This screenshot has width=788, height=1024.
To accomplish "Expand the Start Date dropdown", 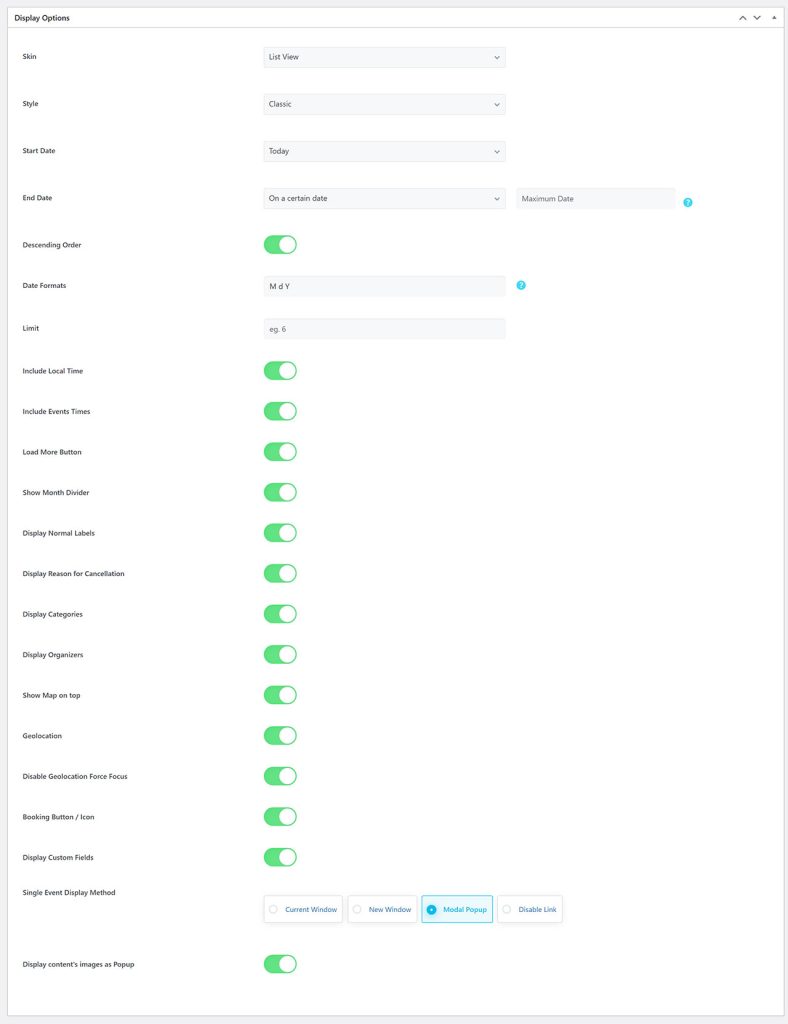I will pos(384,151).
